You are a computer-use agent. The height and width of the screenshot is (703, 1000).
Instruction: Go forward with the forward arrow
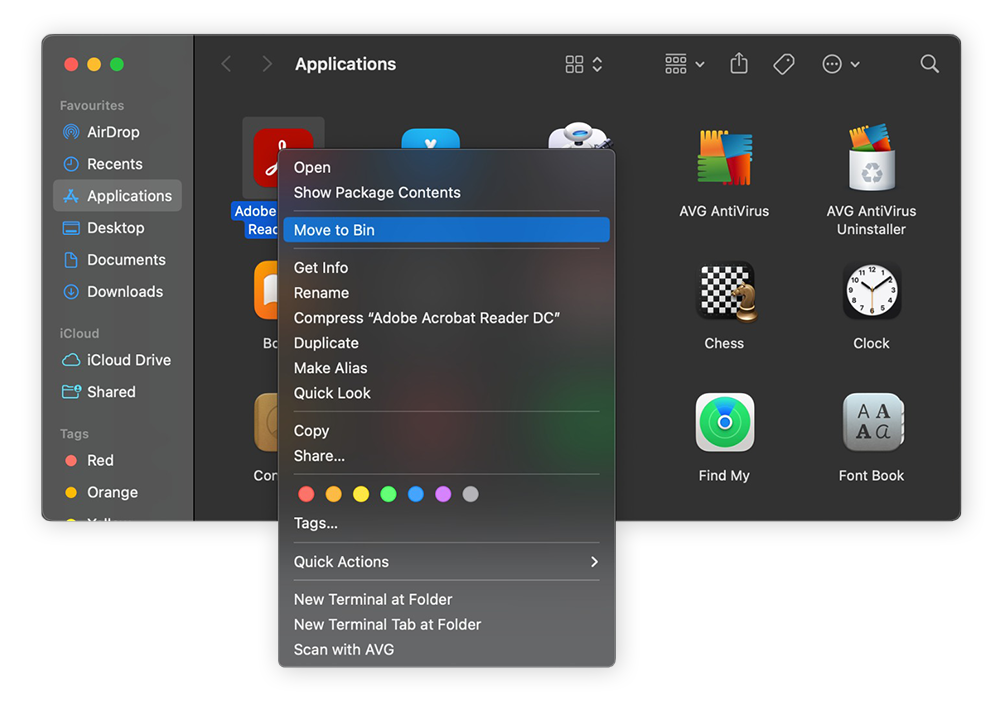[x=267, y=64]
